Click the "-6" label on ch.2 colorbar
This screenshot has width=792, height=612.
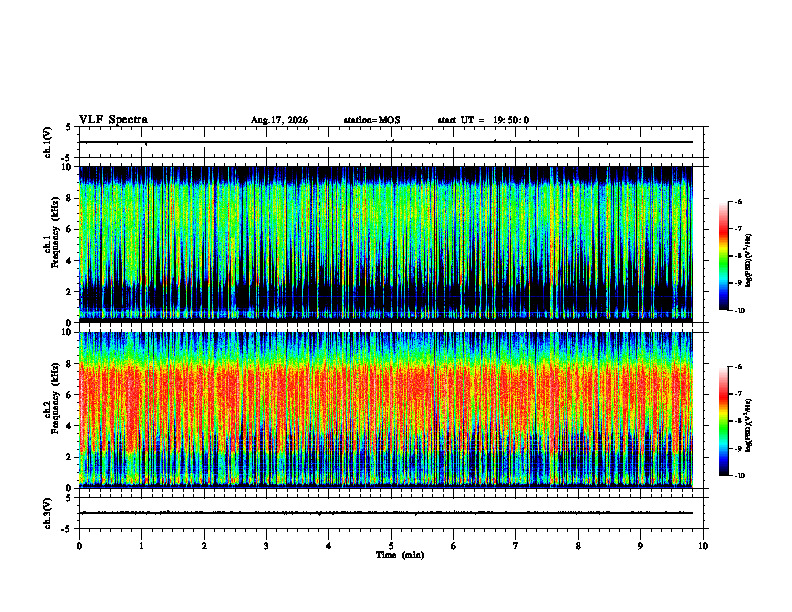coord(738,367)
